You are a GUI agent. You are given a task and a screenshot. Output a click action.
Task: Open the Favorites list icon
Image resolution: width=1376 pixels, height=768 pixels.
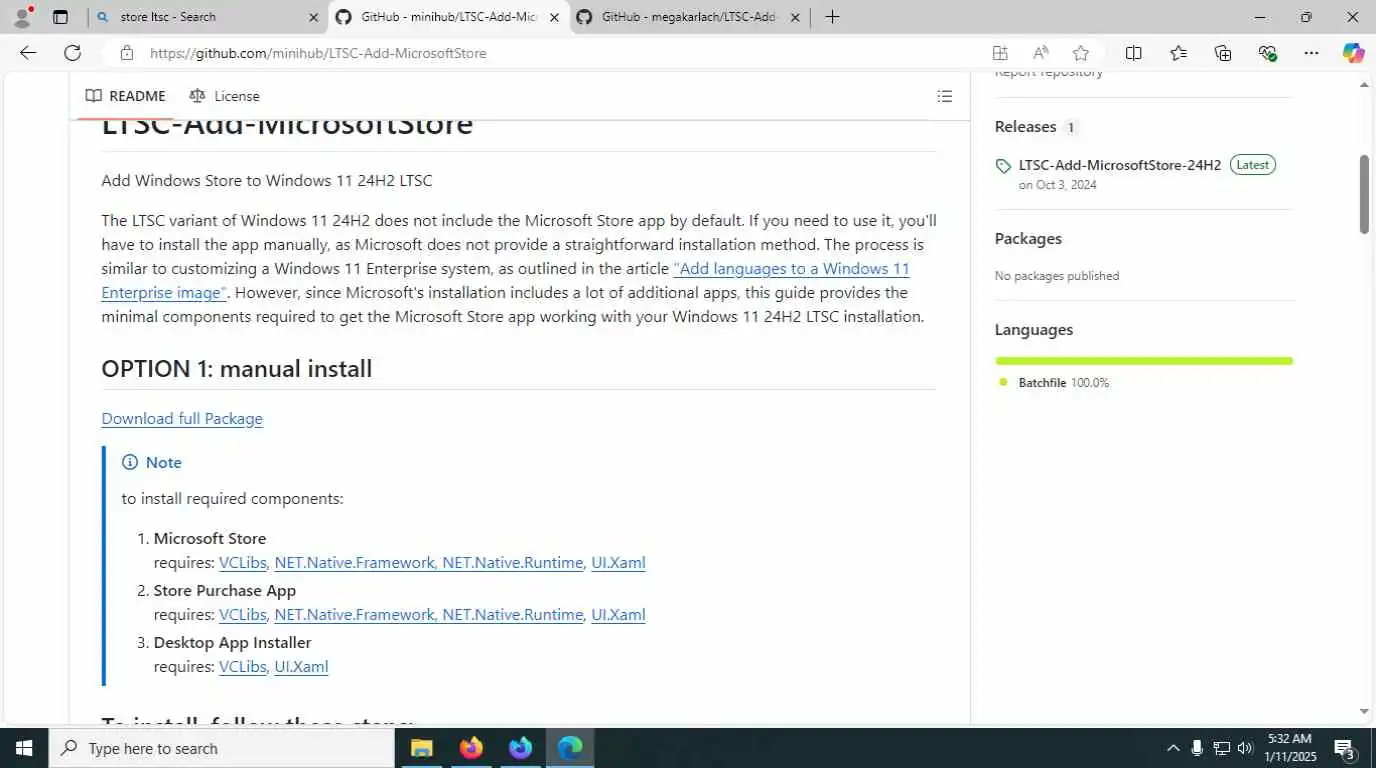pyautogui.click(x=1178, y=53)
